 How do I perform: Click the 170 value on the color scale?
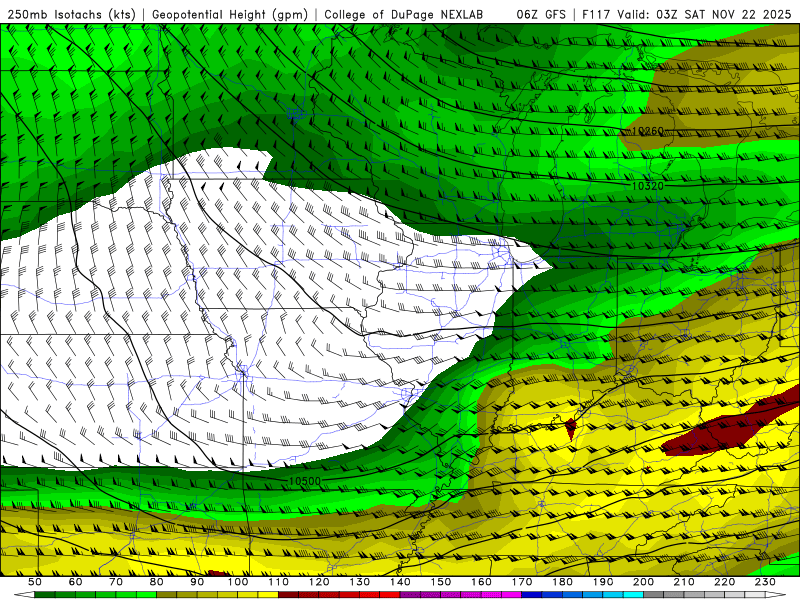[x=521, y=582]
